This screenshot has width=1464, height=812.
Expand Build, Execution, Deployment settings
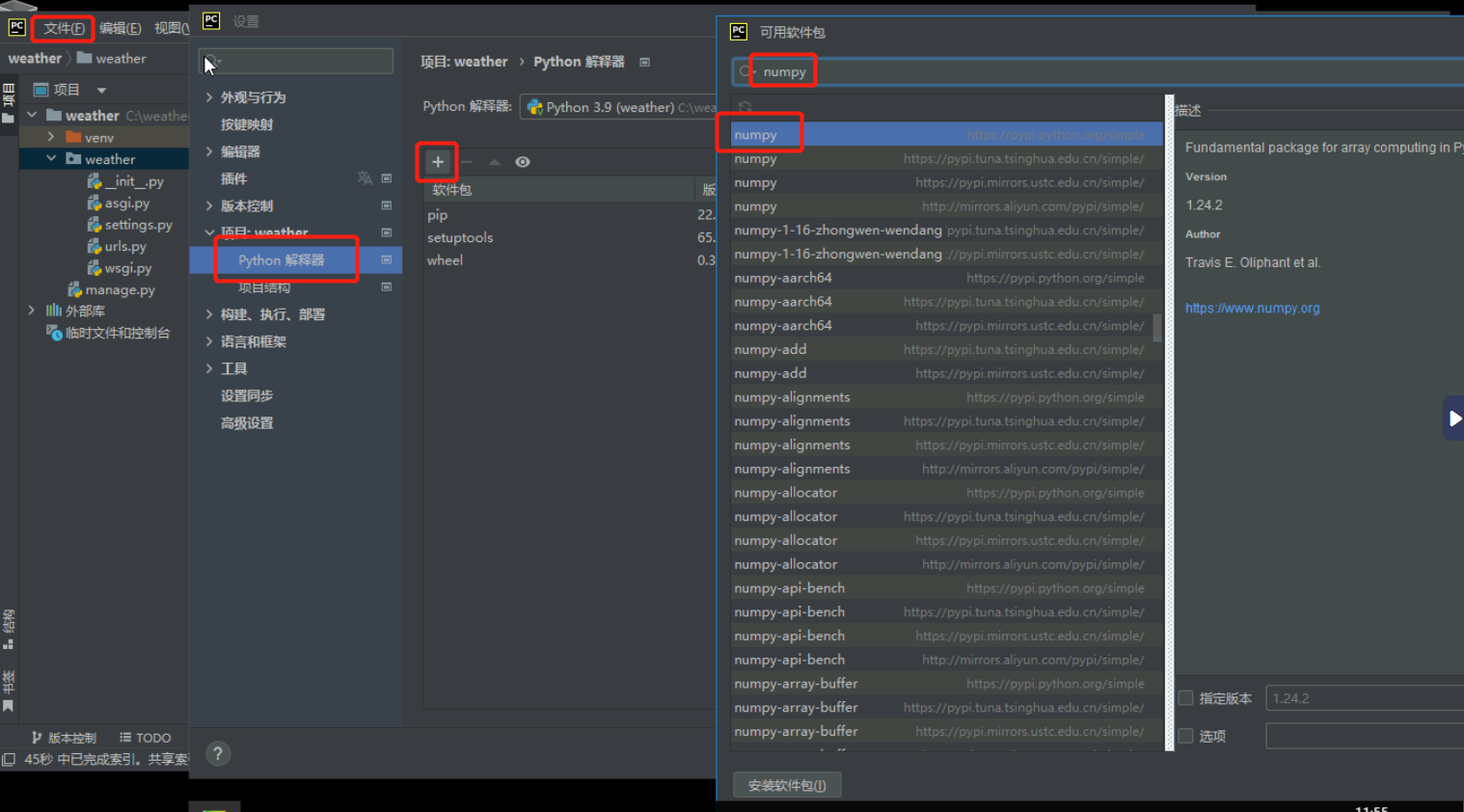coord(209,314)
